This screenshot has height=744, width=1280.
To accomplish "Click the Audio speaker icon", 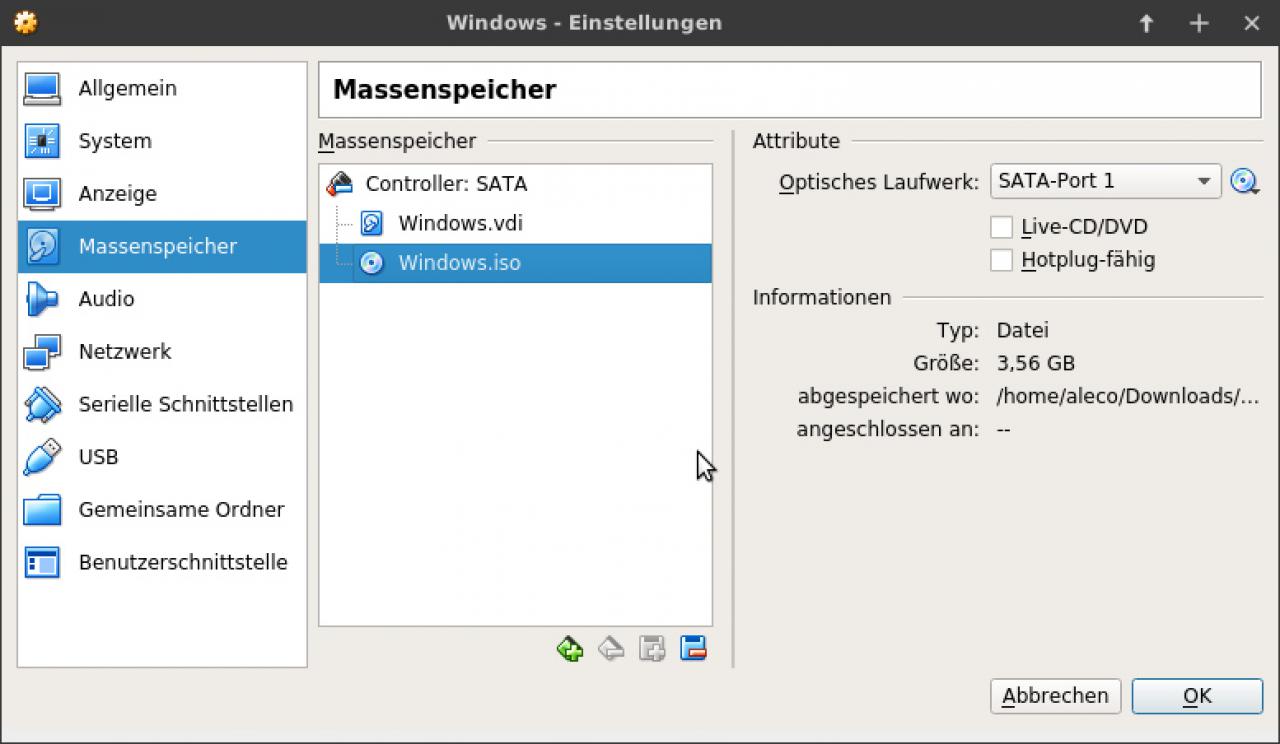I will point(43,299).
